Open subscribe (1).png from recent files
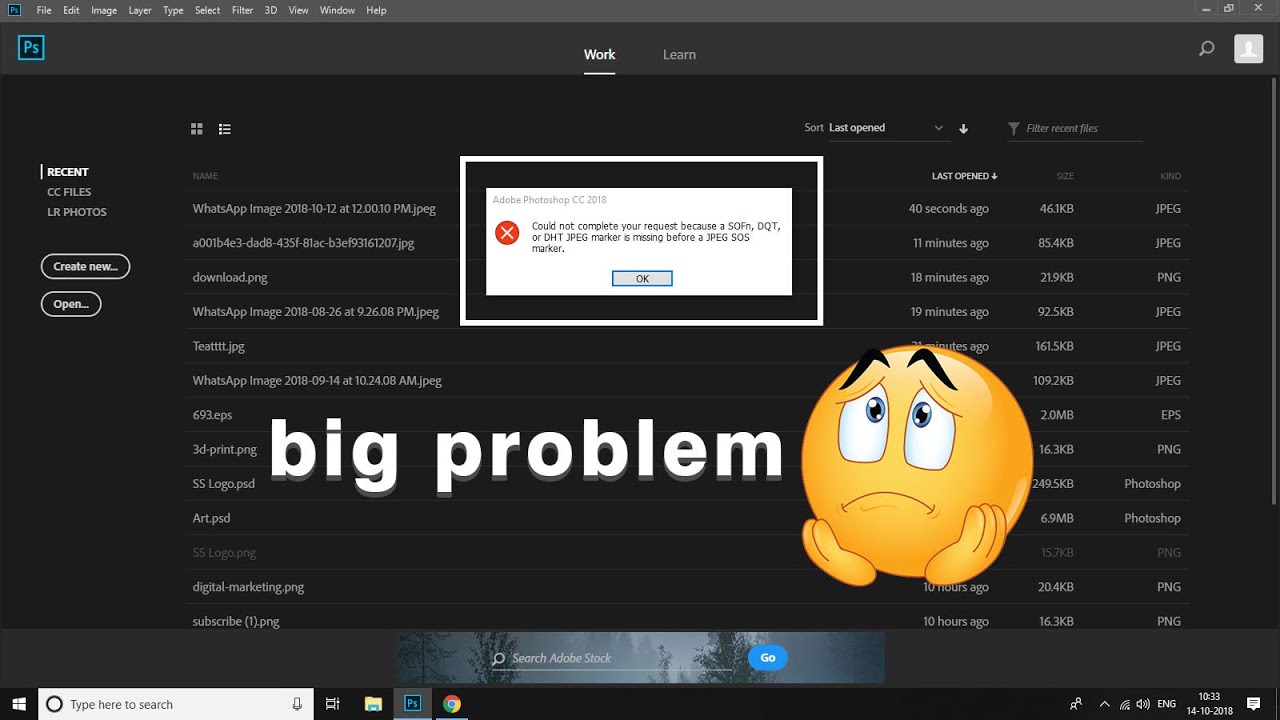Screen dimensions: 1280x720 point(236,621)
